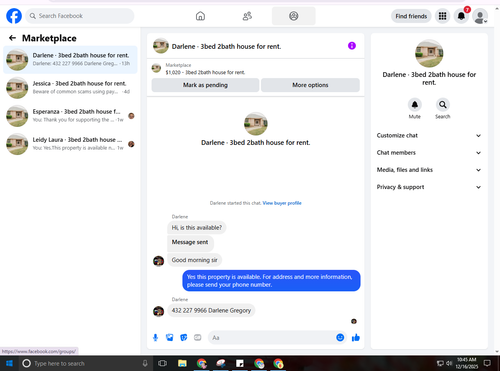This screenshot has height=371, width=500.
Task: Attach a photo using the image icon
Action: [x=170, y=338]
